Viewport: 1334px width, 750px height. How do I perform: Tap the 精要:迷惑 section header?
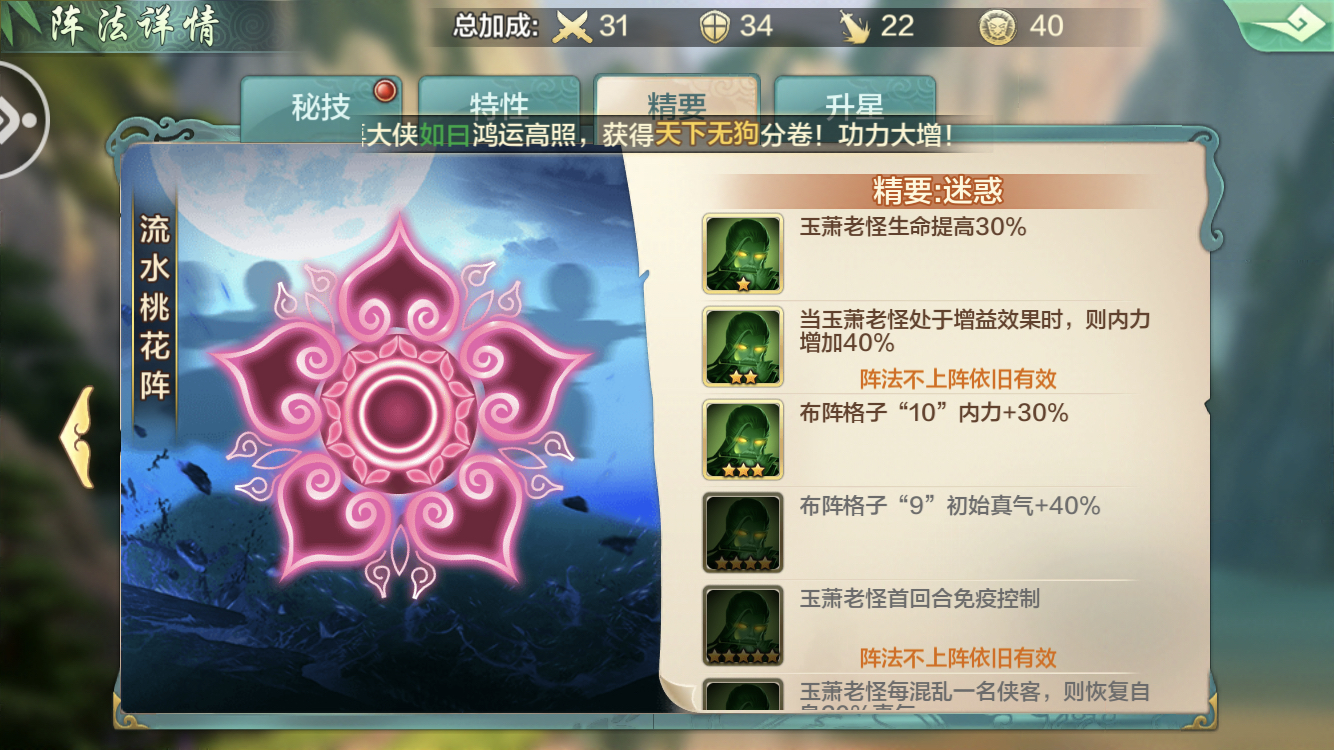click(937, 190)
